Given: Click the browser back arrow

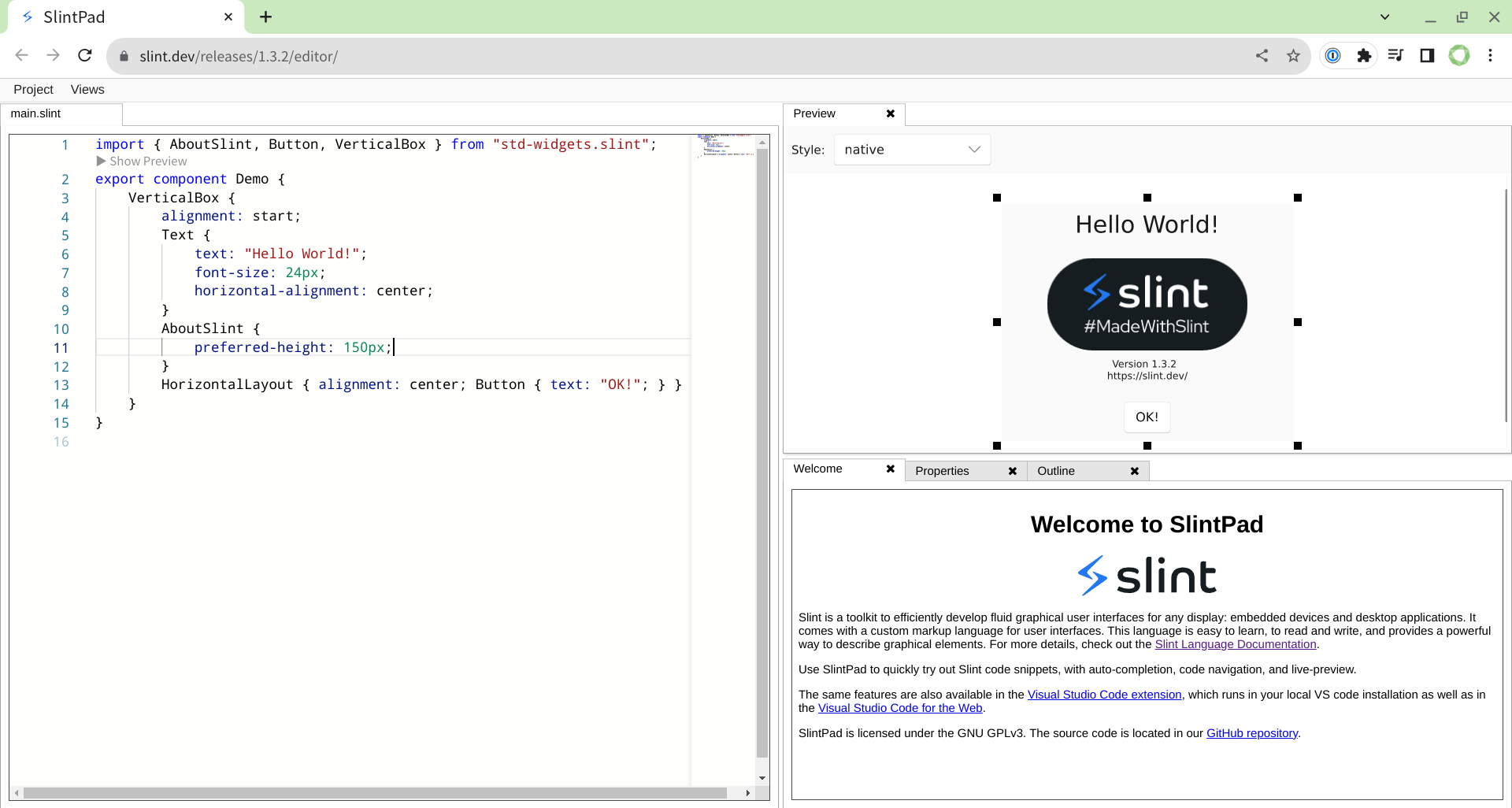Looking at the screenshot, I should [x=21, y=55].
